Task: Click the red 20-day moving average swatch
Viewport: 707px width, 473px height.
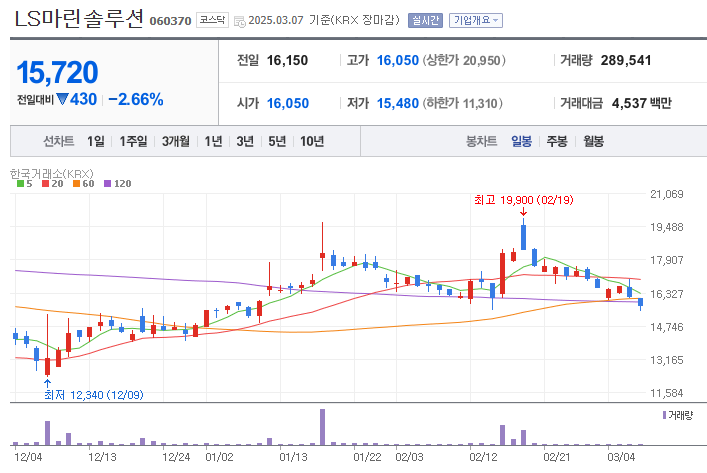Action: pyautogui.click(x=45, y=184)
